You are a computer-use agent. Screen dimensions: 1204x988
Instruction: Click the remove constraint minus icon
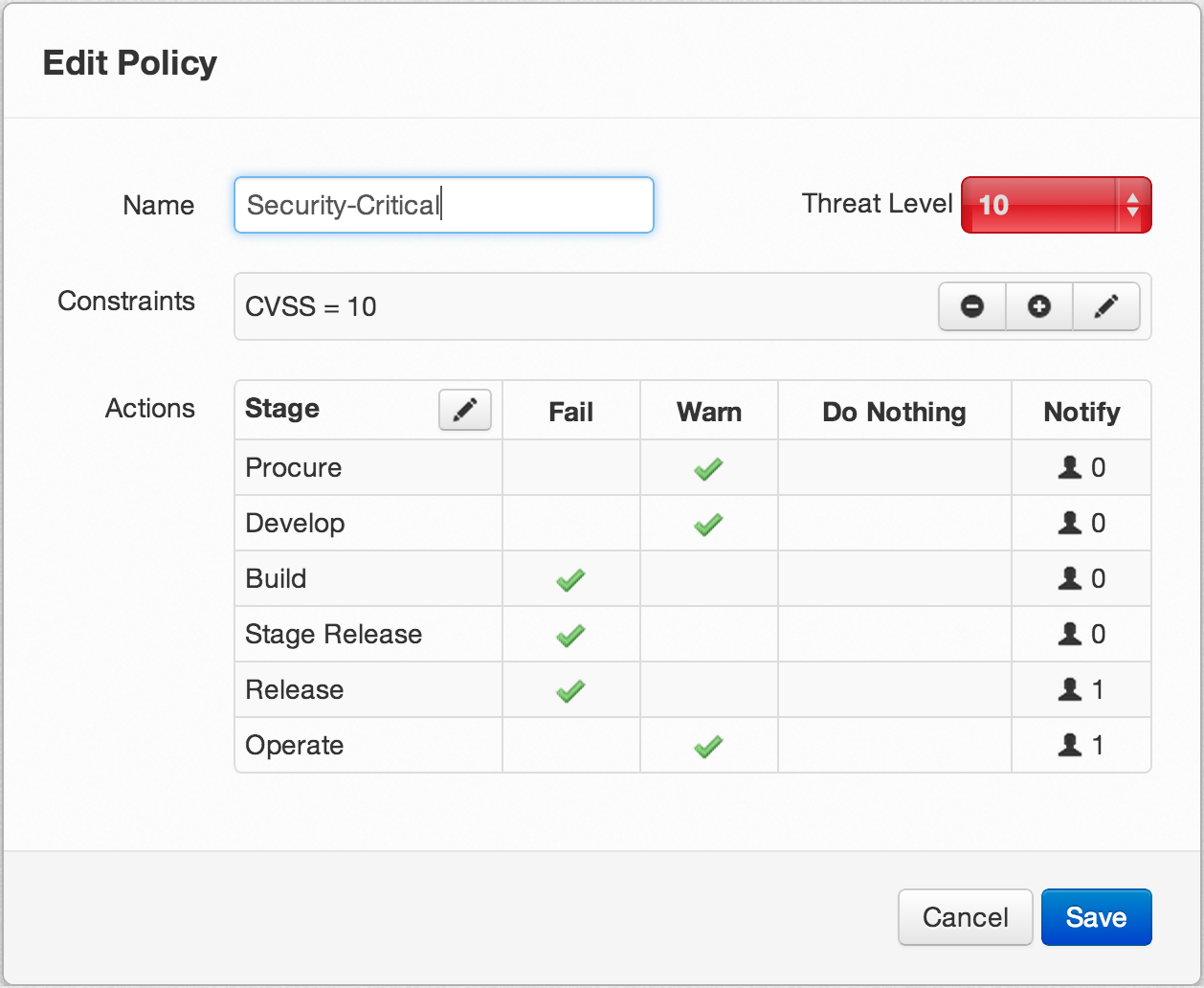pos(972,306)
